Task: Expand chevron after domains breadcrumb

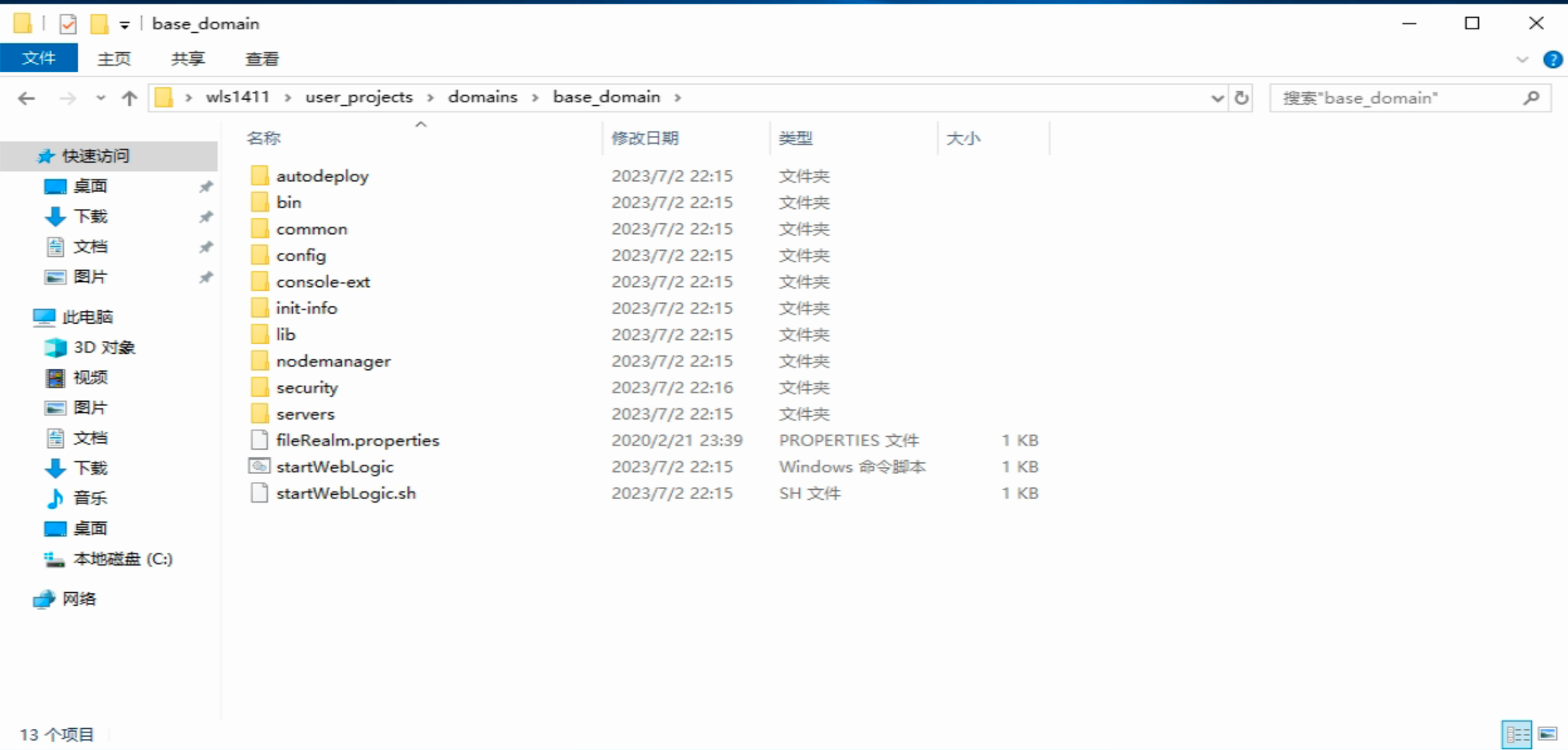Action: (x=535, y=97)
